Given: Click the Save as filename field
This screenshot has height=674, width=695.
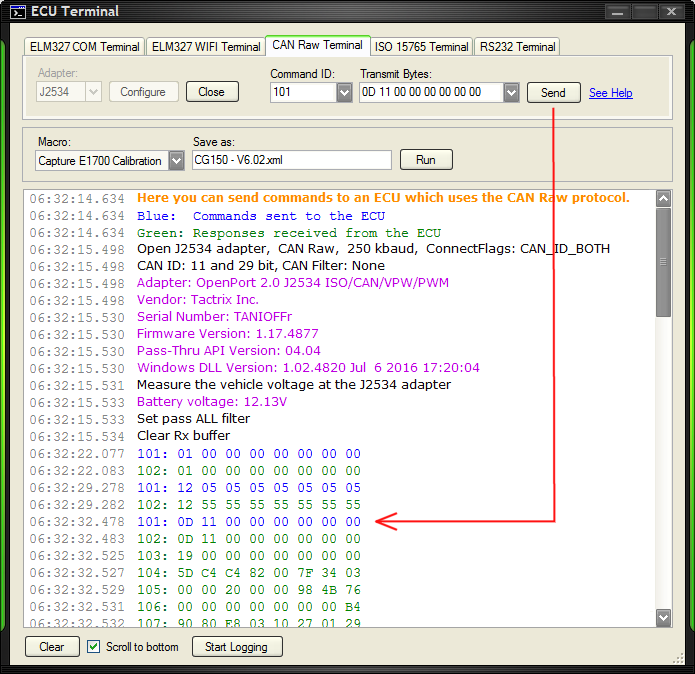Looking at the screenshot, I should point(290,160).
